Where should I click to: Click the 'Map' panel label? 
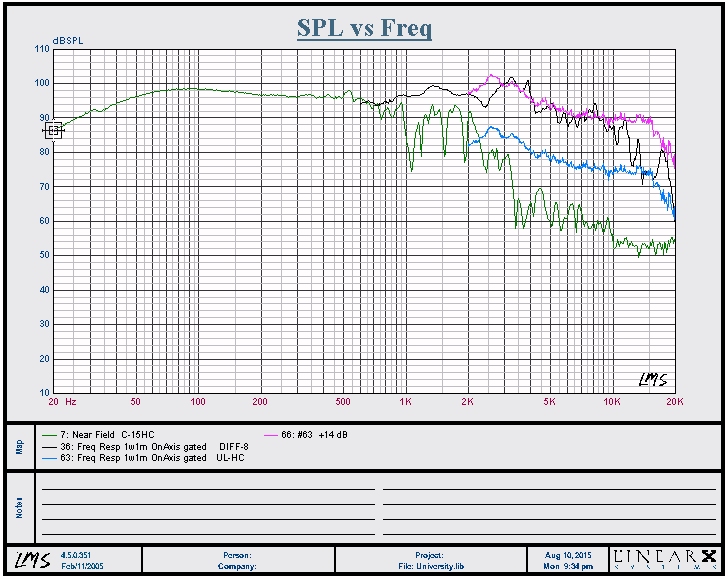(20, 445)
